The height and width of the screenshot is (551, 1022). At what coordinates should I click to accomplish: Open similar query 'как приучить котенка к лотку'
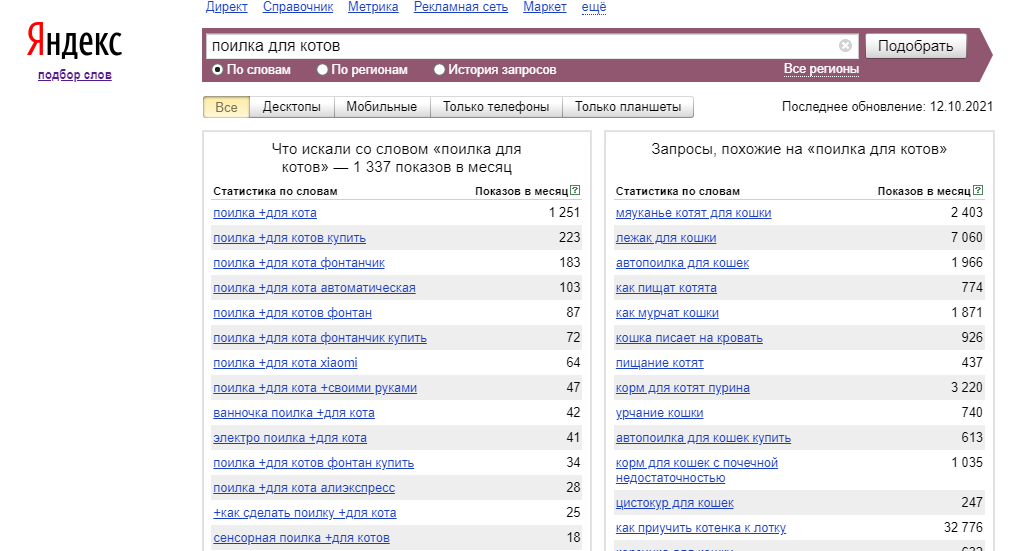(x=701, y=528)
